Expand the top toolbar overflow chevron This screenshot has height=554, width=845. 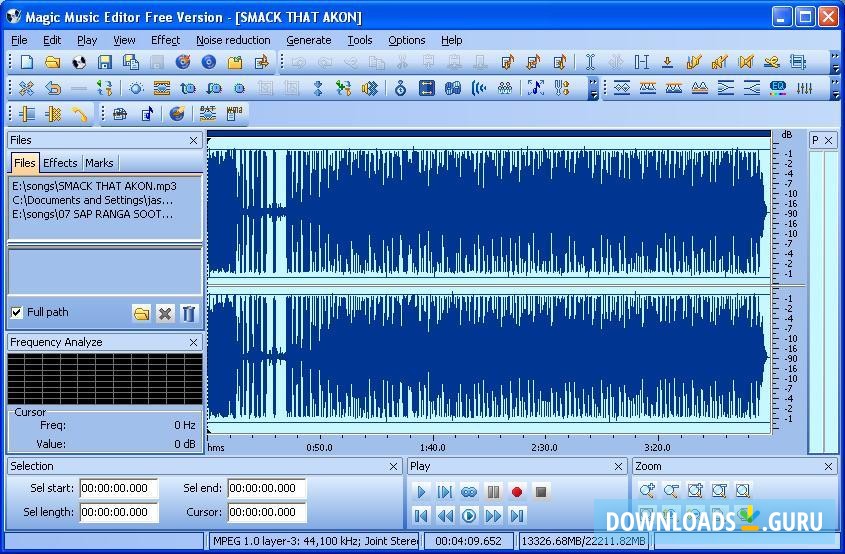click(835, 63)
